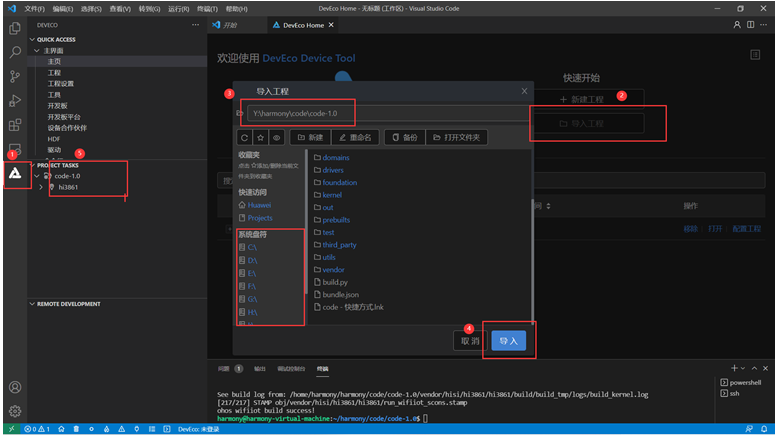The image size is (777, 436).
Task: Click the notifications bell in status bar
Action: point(764,429)
